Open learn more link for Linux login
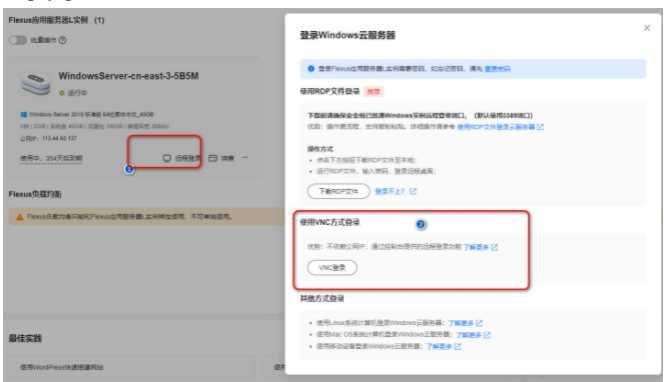The height and width of the screenshot is (382, 664). click(461, 323)
